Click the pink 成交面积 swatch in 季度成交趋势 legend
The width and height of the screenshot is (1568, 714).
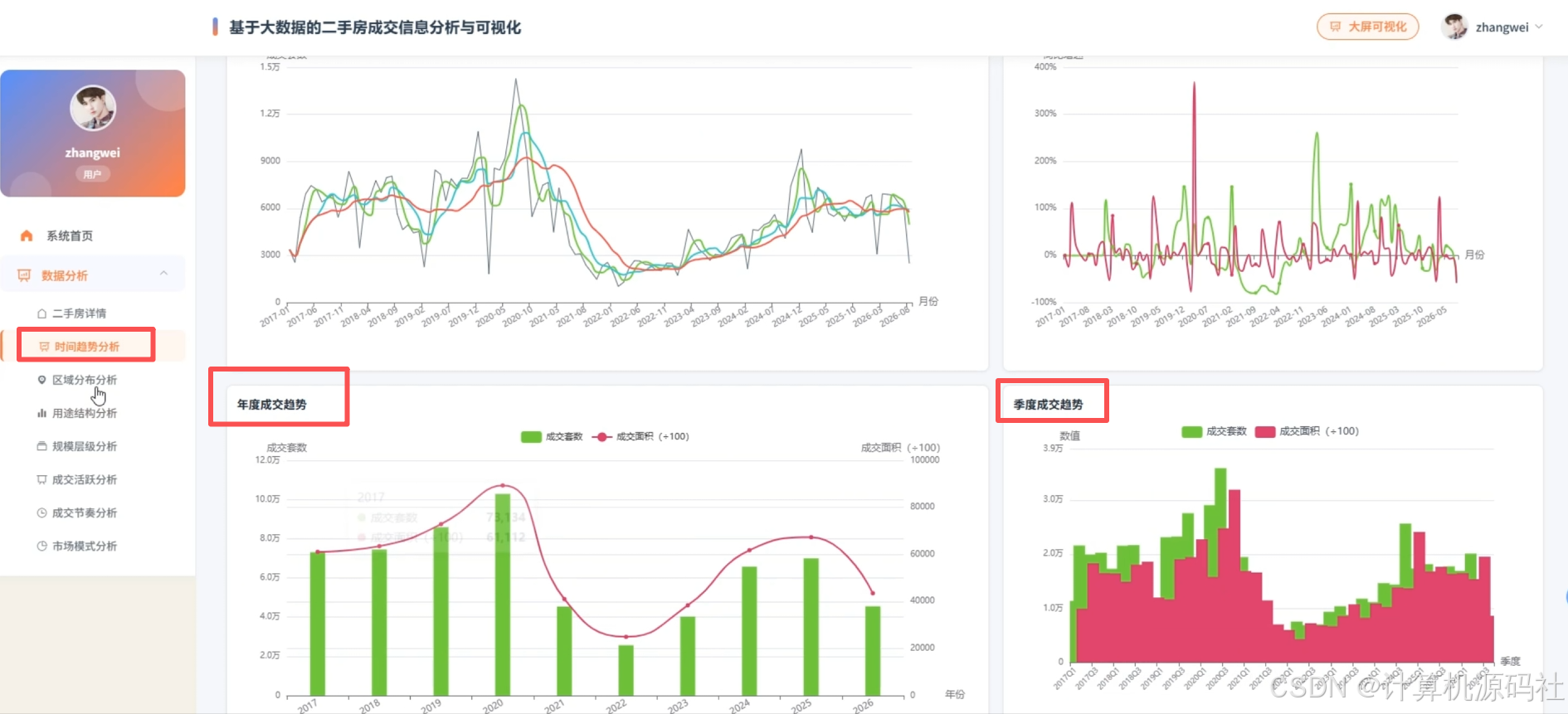1265,431
